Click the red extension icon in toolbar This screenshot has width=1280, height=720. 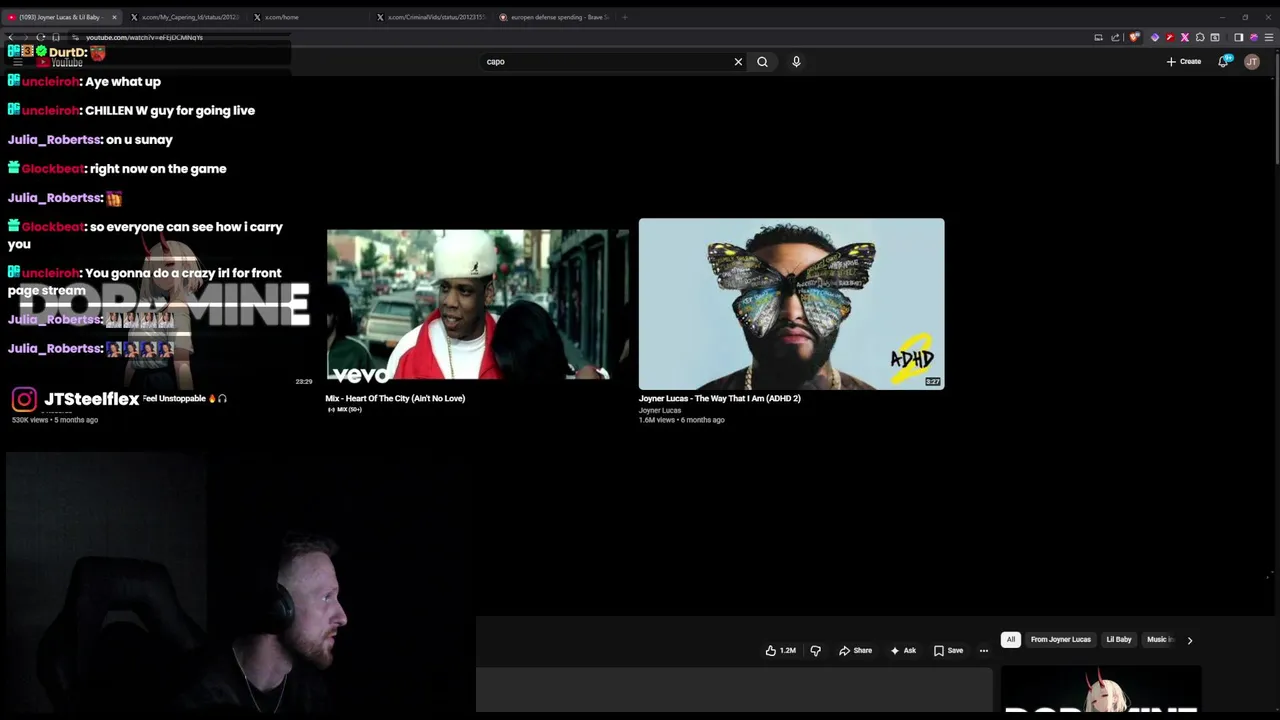coord(1170,37)
